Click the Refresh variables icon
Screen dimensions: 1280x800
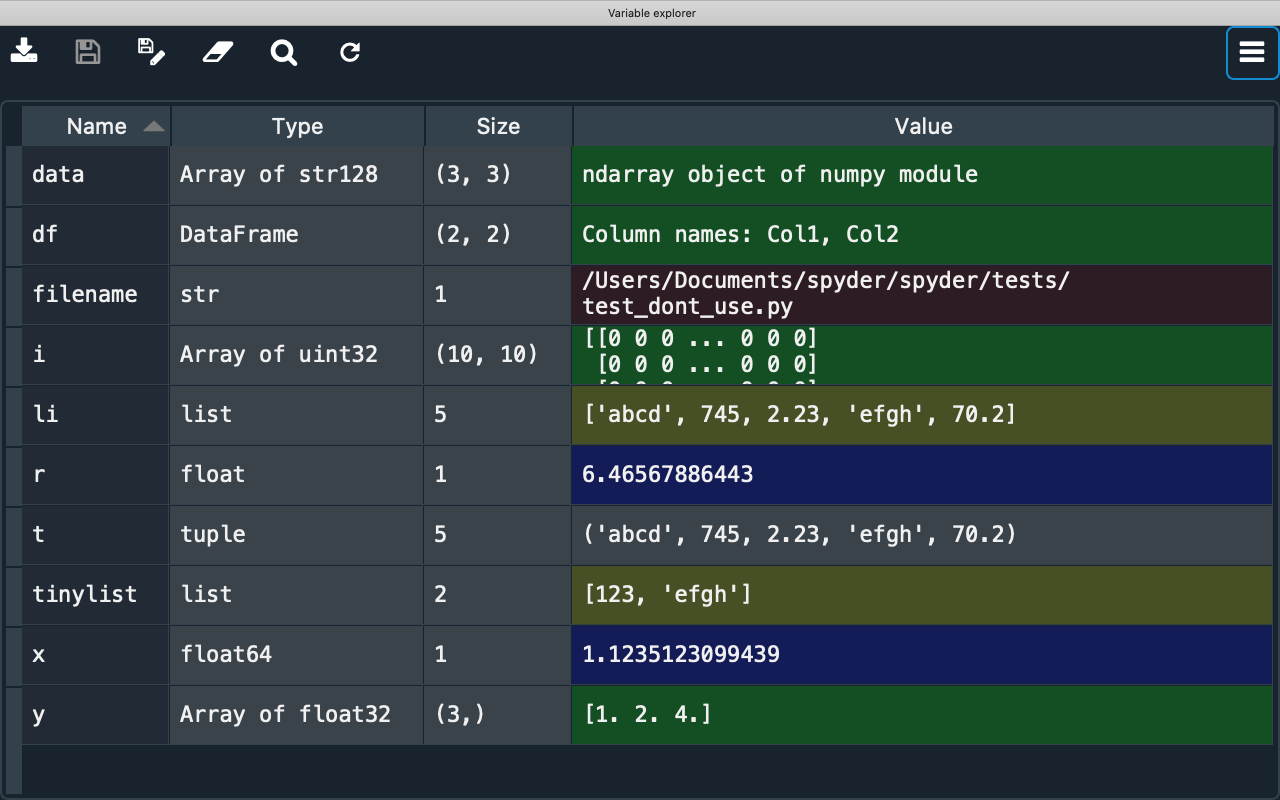[x=350, y=52]
